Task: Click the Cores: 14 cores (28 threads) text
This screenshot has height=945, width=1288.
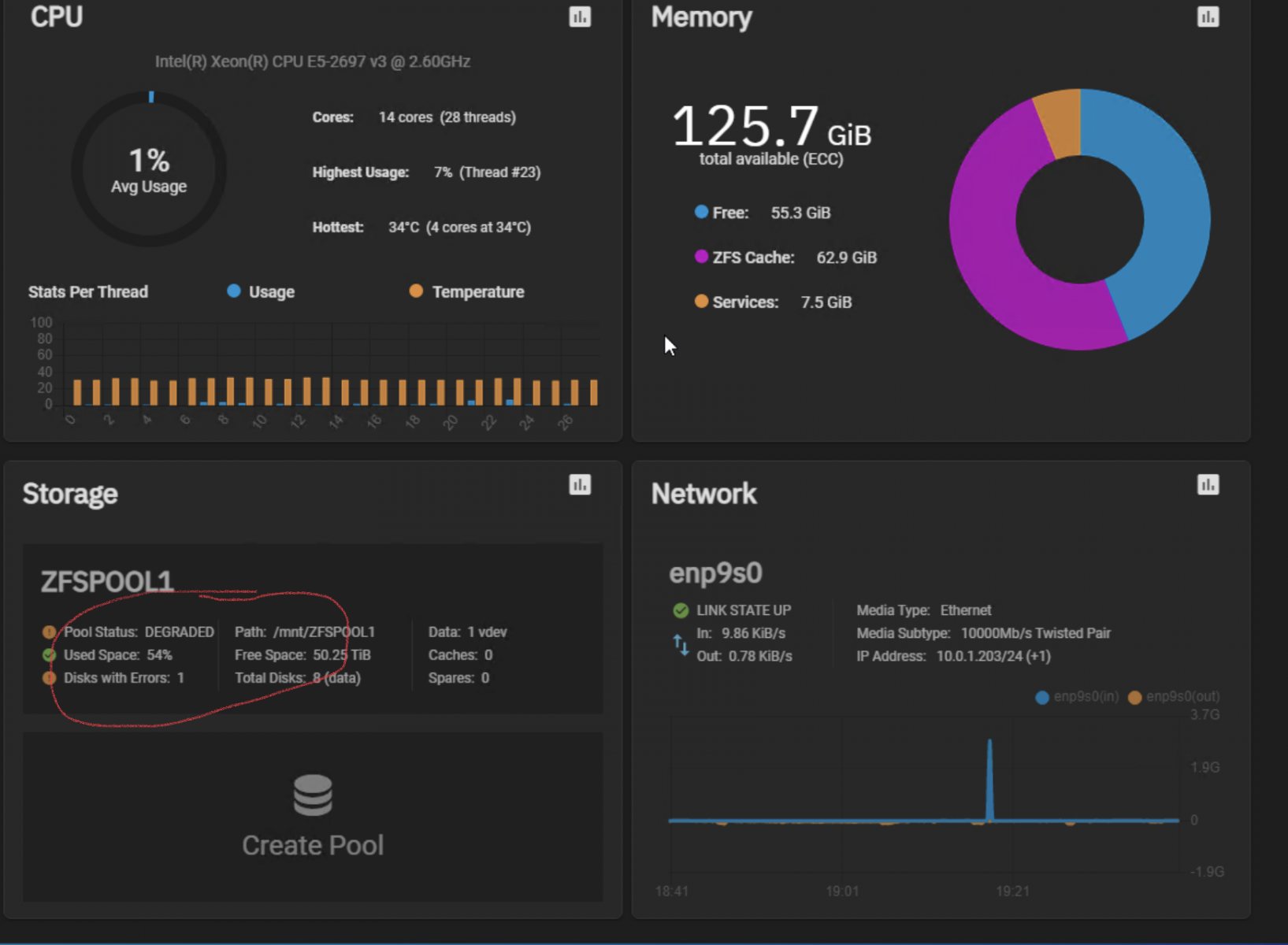Action: tap(414, 117)
